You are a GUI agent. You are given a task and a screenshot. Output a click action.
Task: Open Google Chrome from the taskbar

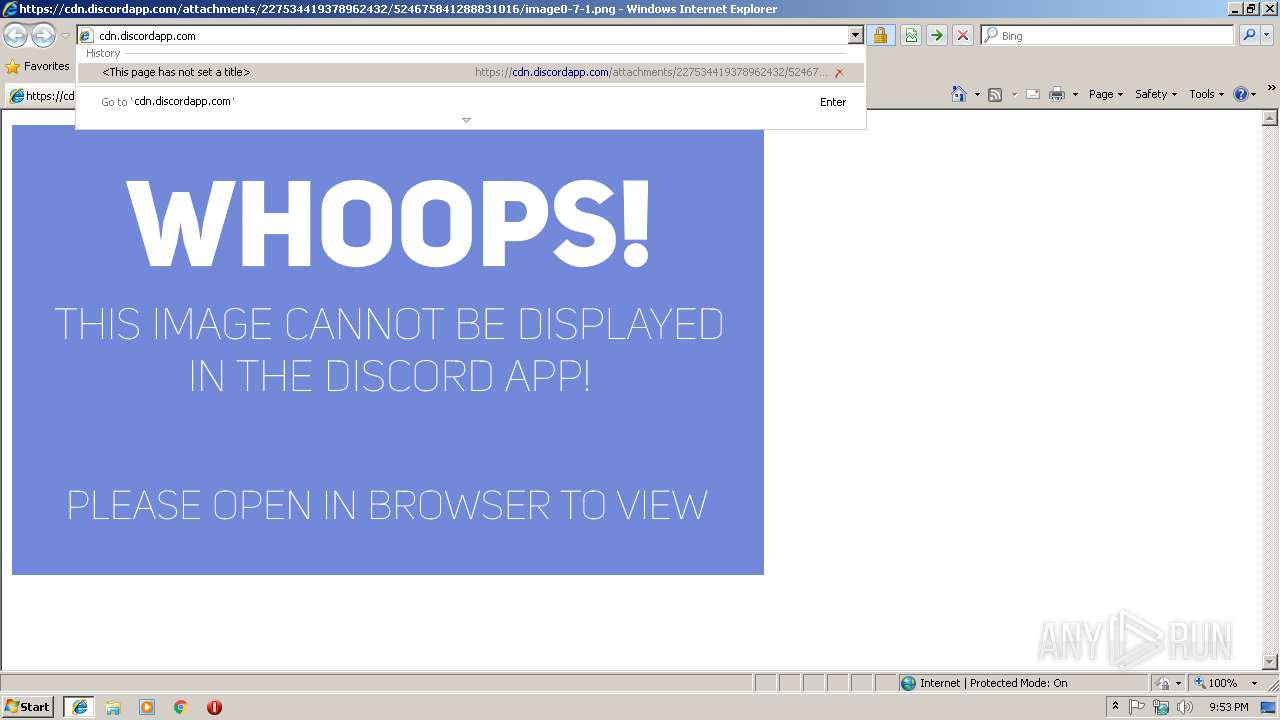(181, 707)
